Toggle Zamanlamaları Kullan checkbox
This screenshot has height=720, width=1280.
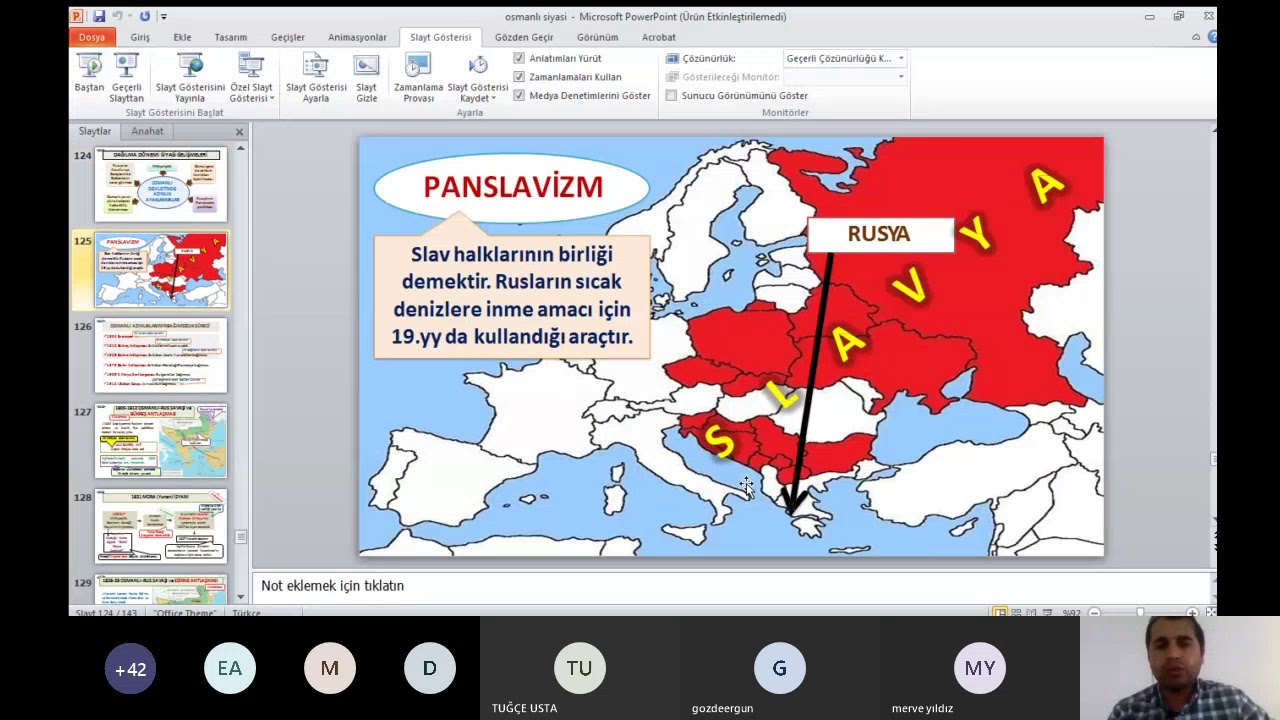click(519, 77)
